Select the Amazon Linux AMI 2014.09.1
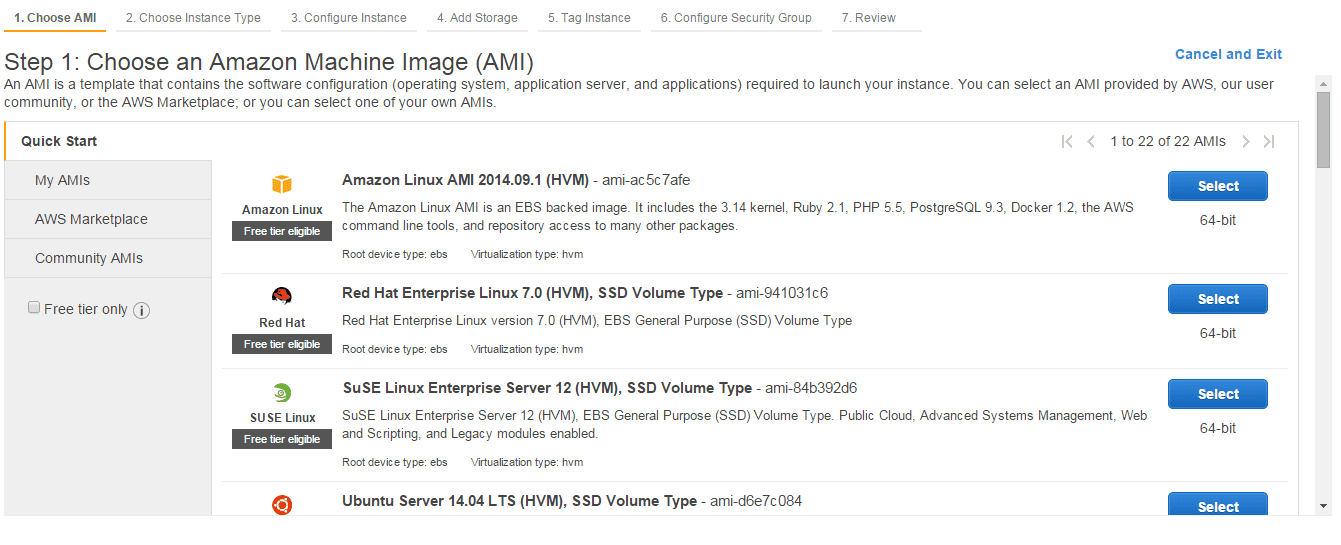Image resolution: width=1341 pixels, height=545 pixels. 1217,186
